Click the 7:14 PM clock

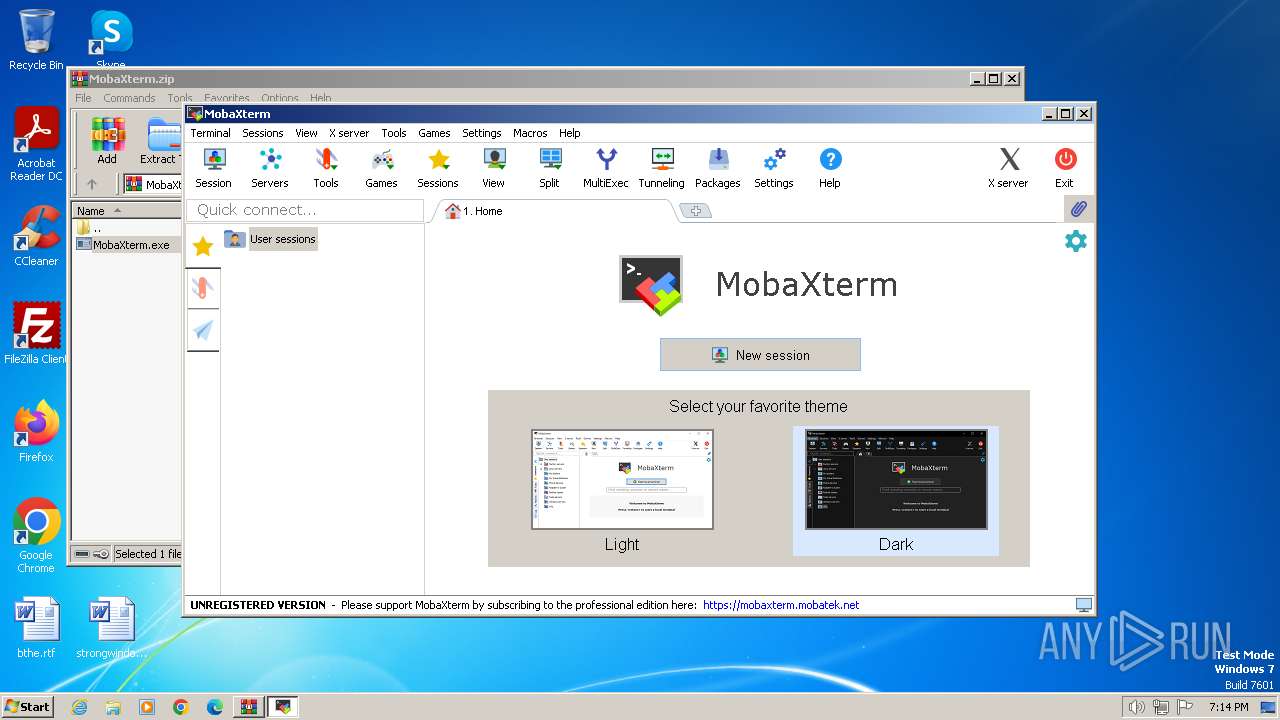(x=1228, y=707)
